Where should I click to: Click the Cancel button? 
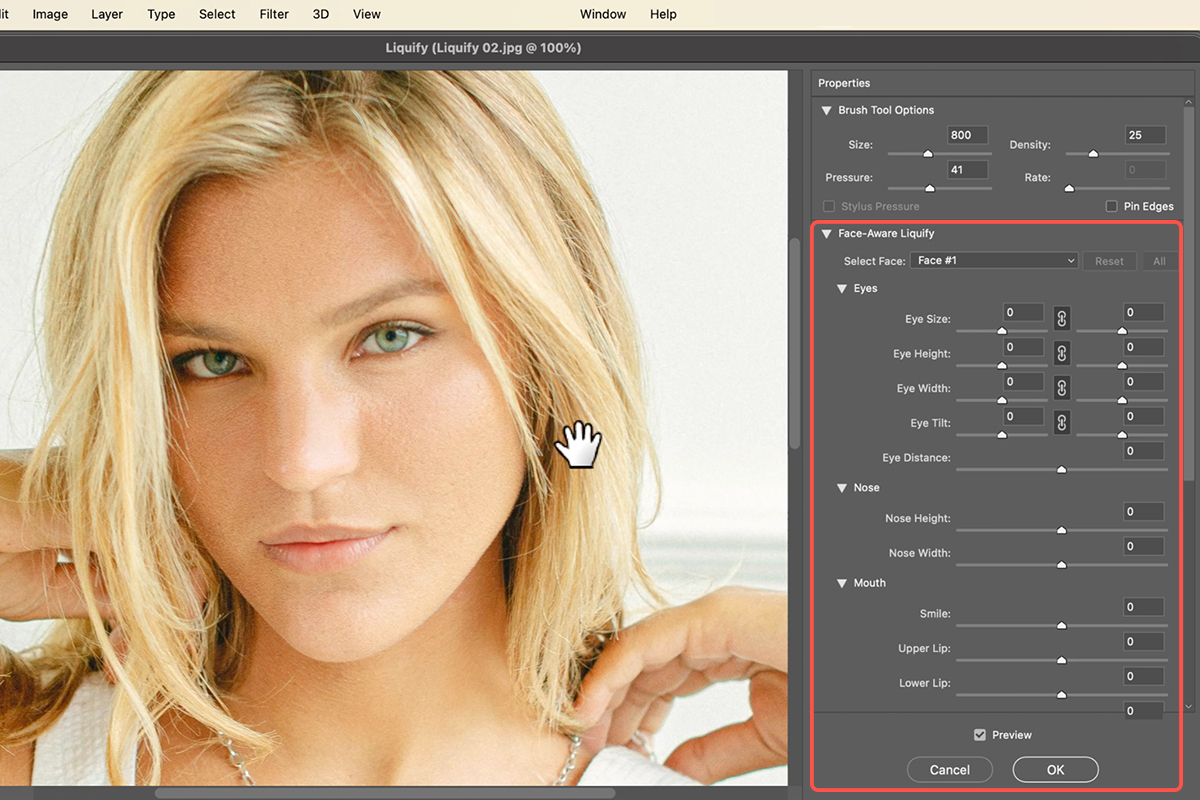click(x=949, y=769)
